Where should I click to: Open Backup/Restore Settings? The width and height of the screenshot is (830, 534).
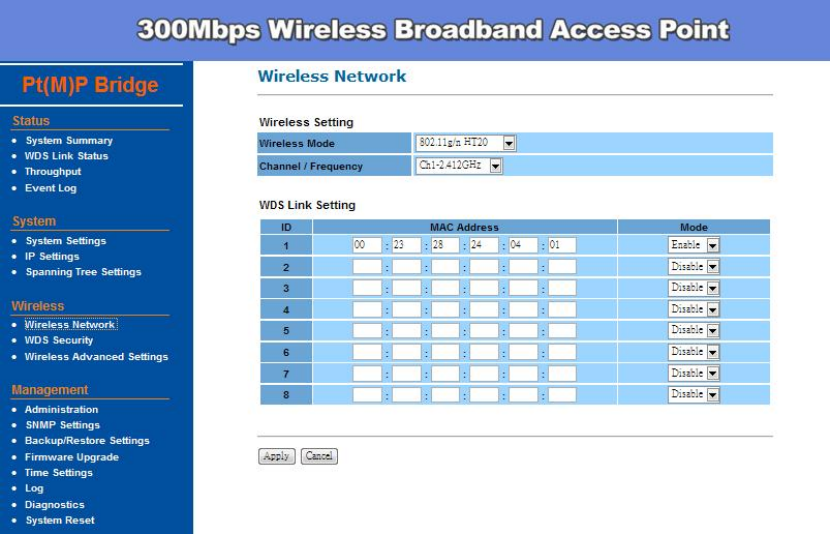click(87, 441)
